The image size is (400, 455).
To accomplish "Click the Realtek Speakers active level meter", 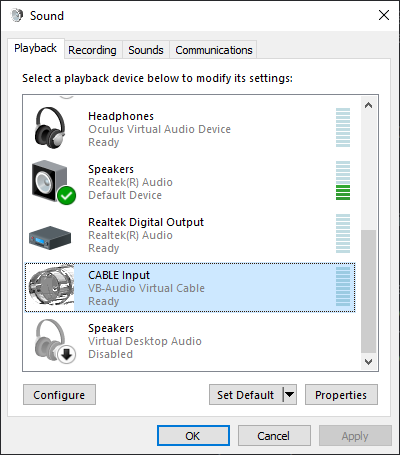I will tap(343, 180).
